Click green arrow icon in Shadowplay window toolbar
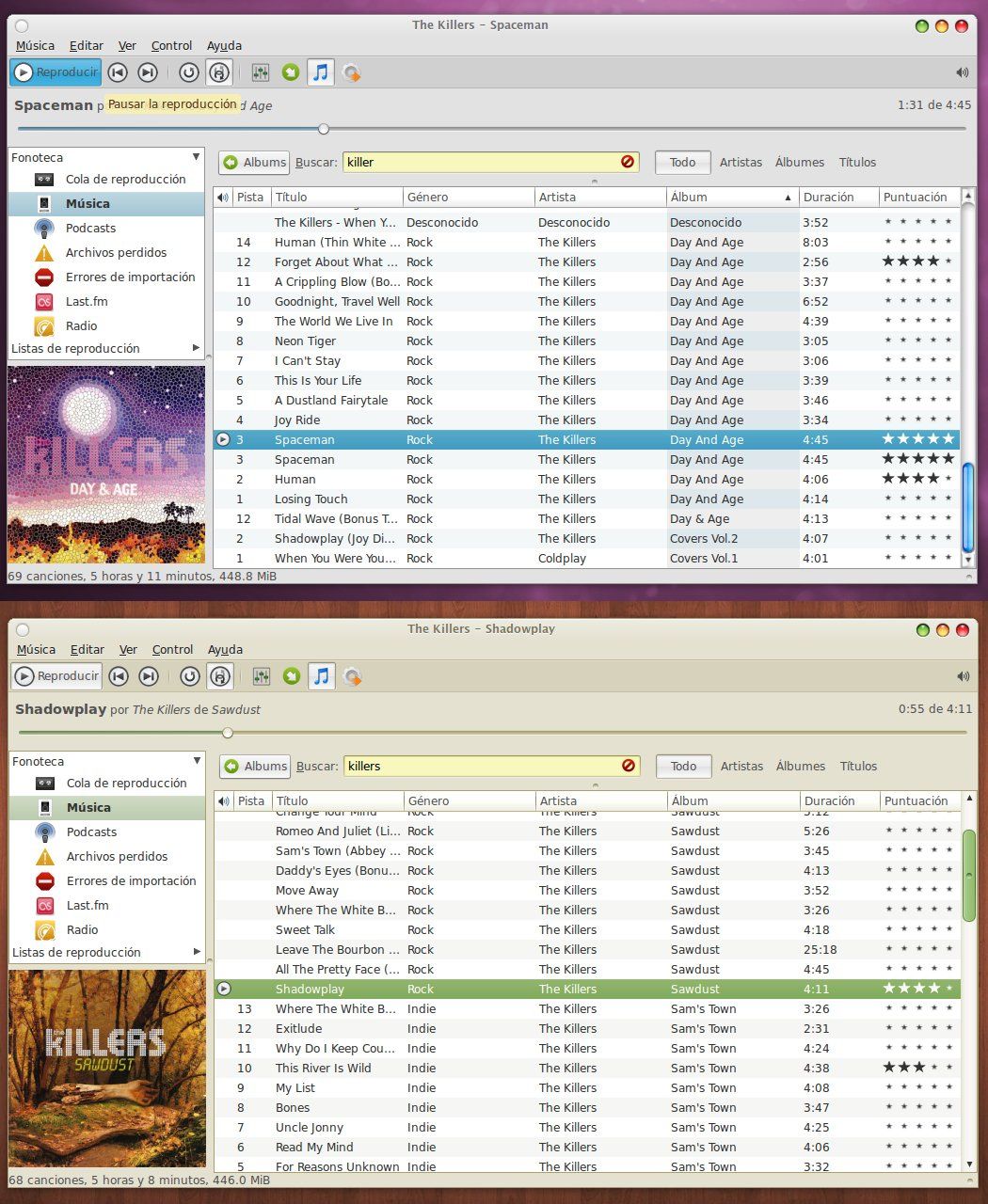The height and width of the screenshot is (1204, 988). [x=292, y=676]
